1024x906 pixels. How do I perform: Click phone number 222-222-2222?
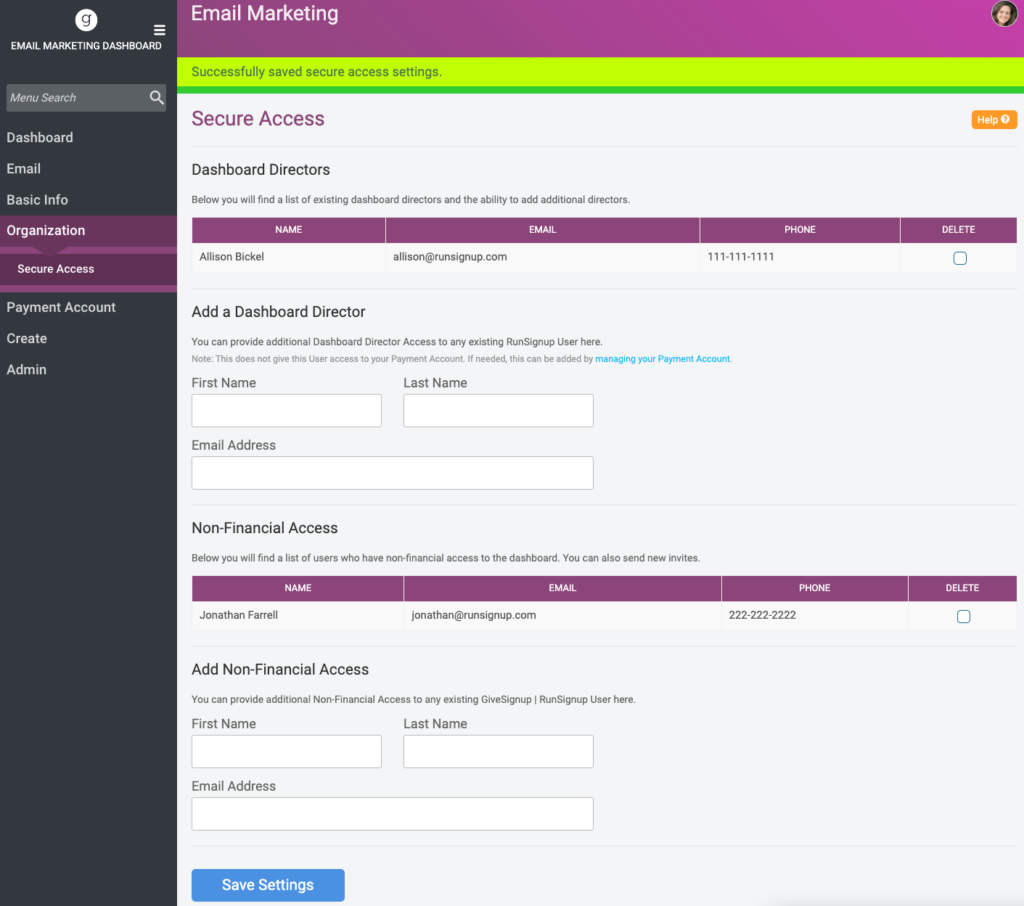pos(762,615)
